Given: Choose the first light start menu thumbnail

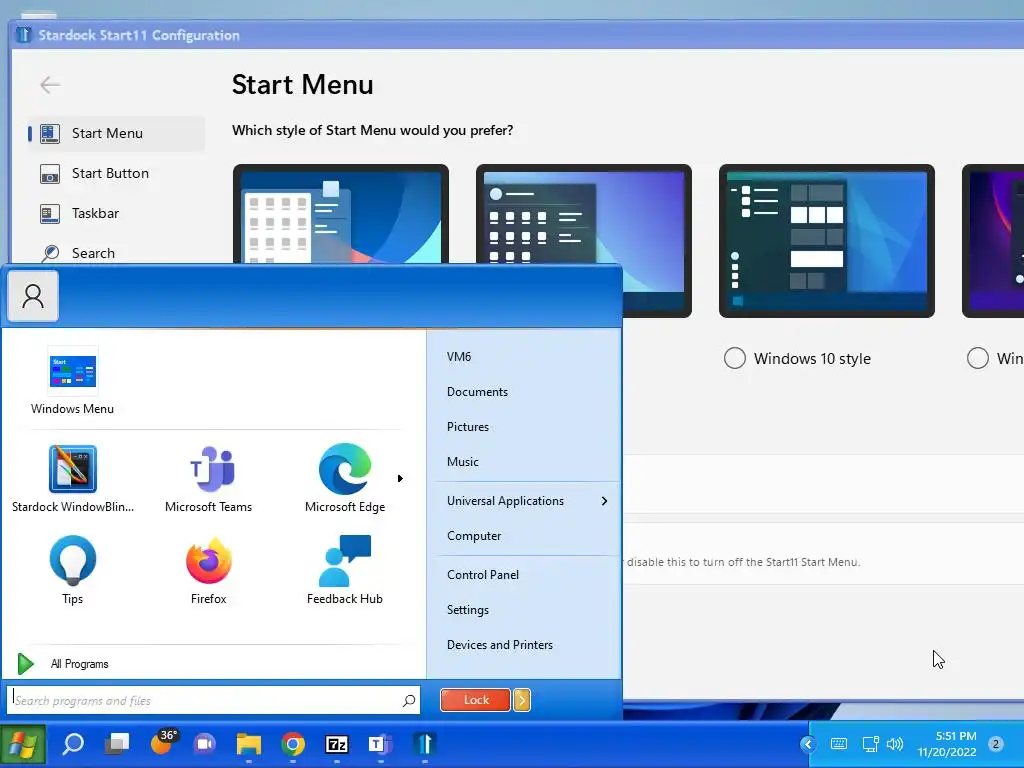Looking at the screenshot, I should [340, 214].
